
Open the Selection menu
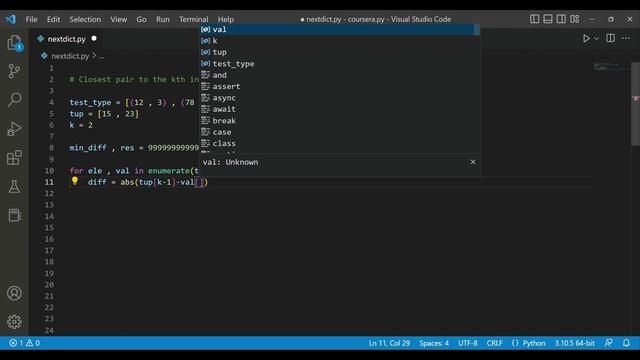pos(85,19)
